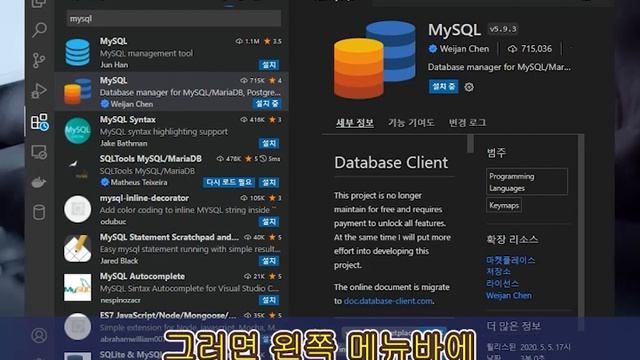The width and height of the screenshot is (640, 360).
Task: Install the MySQL Syntax extension
Action: (x=269, y=143)
